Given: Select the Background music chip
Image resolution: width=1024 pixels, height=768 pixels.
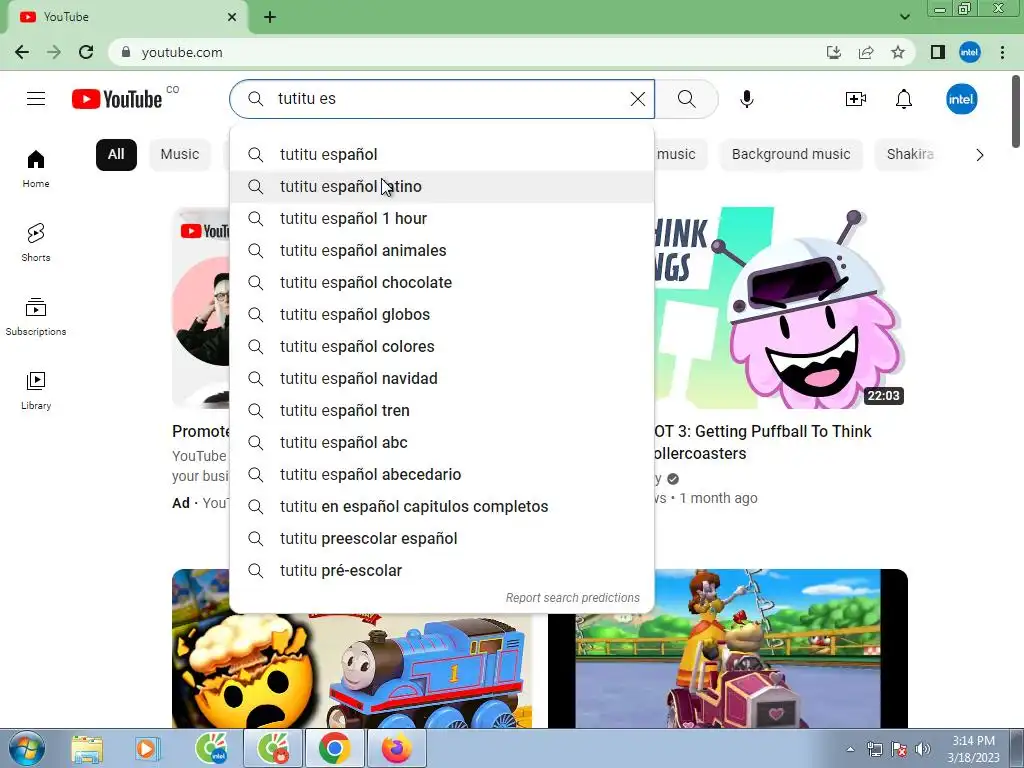Looking at the screenshot, I should (791, 155).
